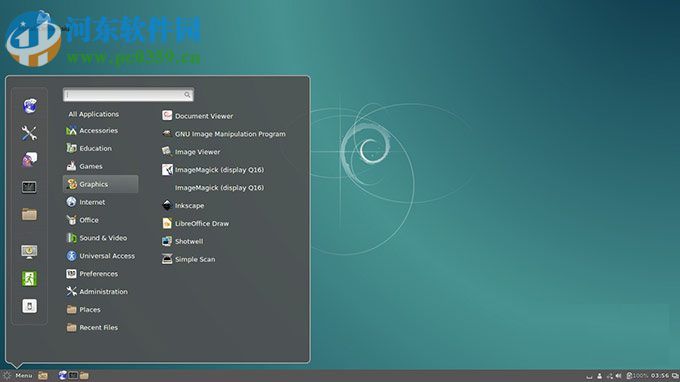This screenshot has width=680, height=382.
Task: Open the browser launcher on the panel
Action: coord(63,375)
